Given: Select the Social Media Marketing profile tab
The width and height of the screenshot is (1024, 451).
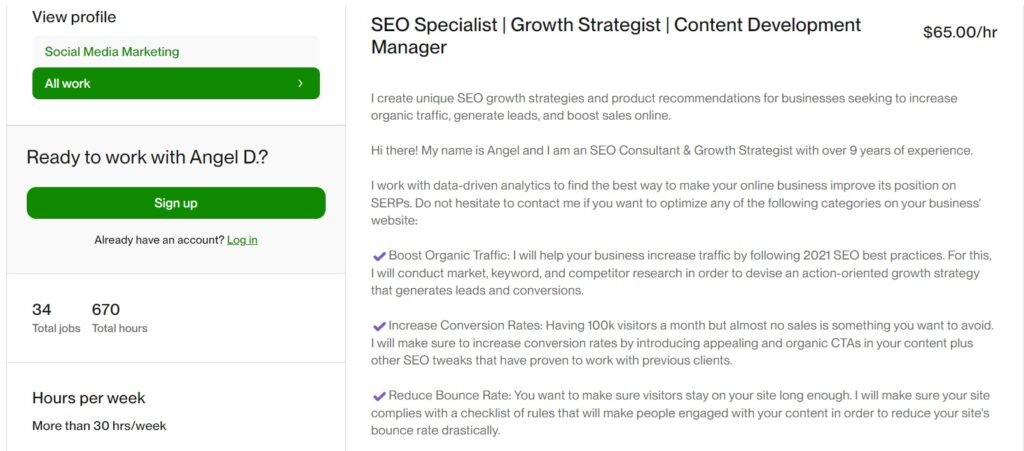Looking at the screenshot, I should tap(111, 52).
